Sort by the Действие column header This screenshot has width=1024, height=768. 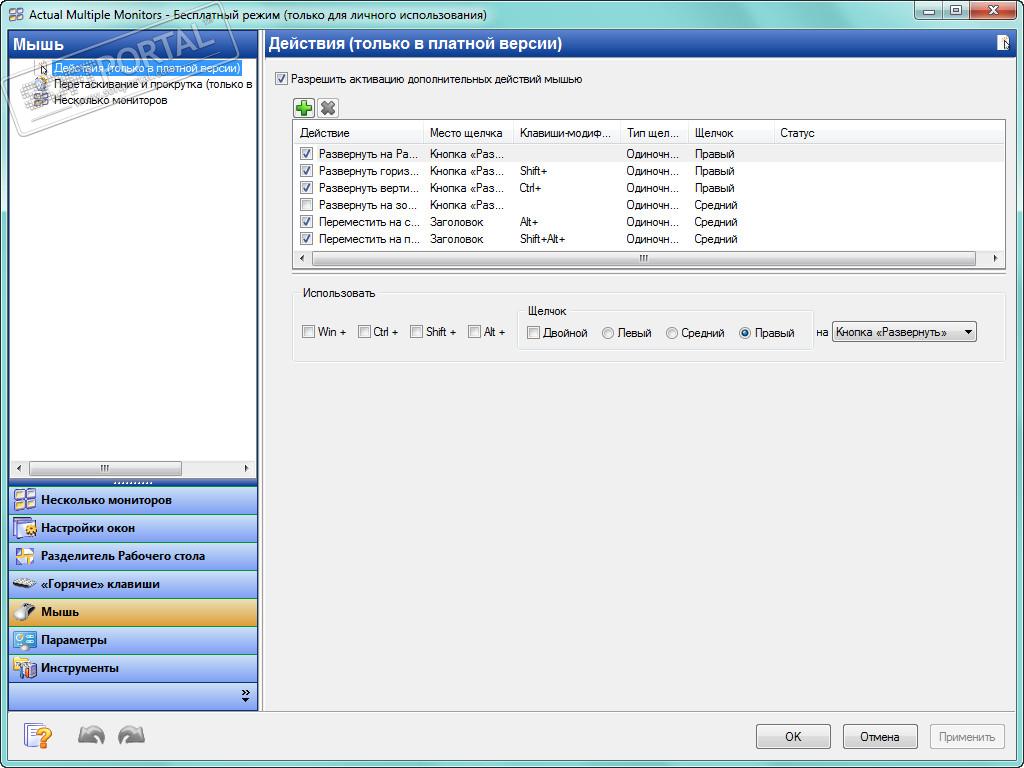359,133
